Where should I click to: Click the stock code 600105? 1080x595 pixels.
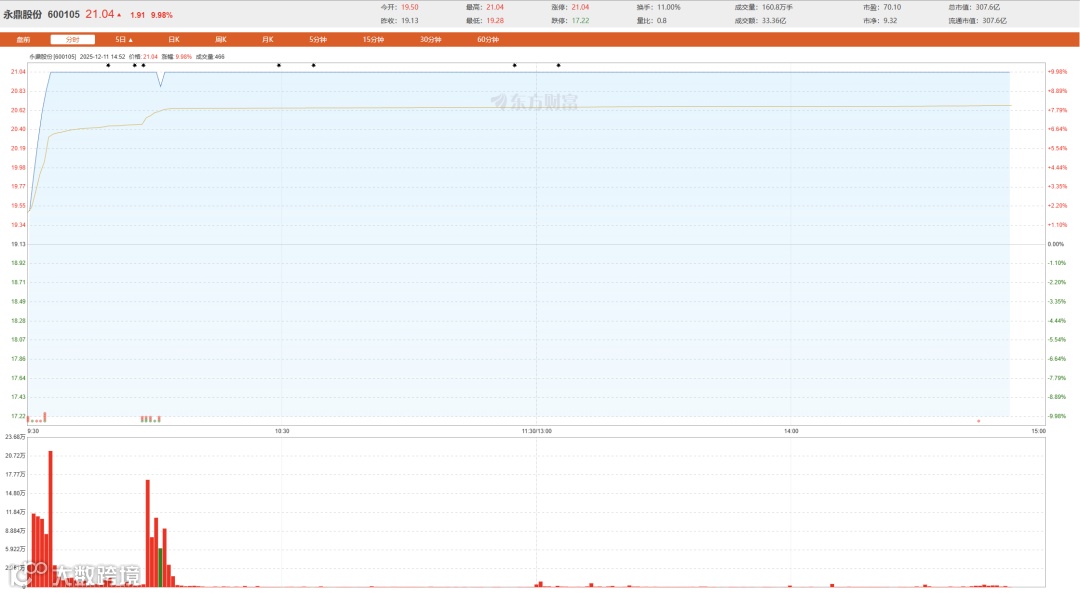[x=63, y=14]
